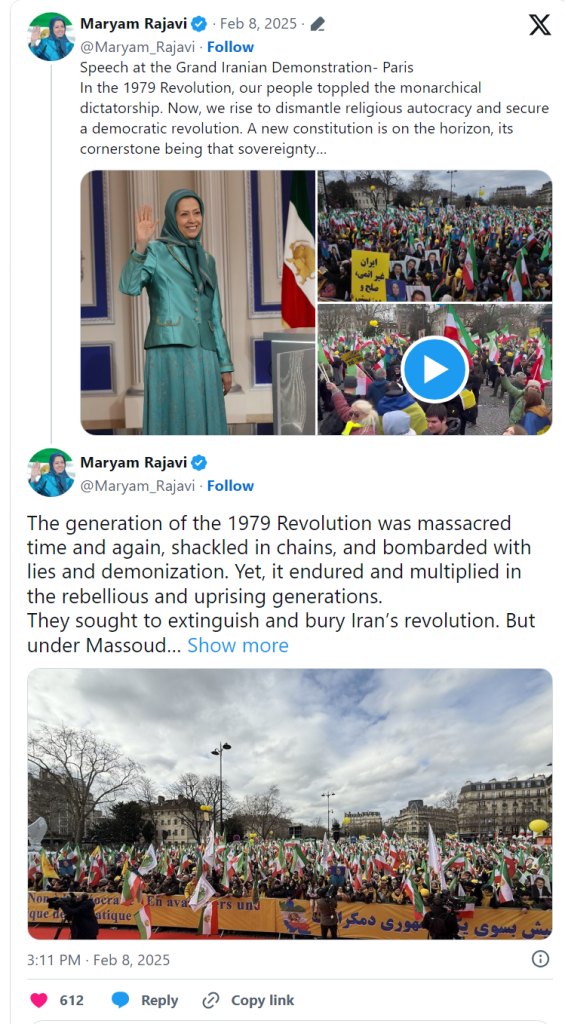
Task: Click the copy link chain icon
Action: click(x=211, y=1000)
